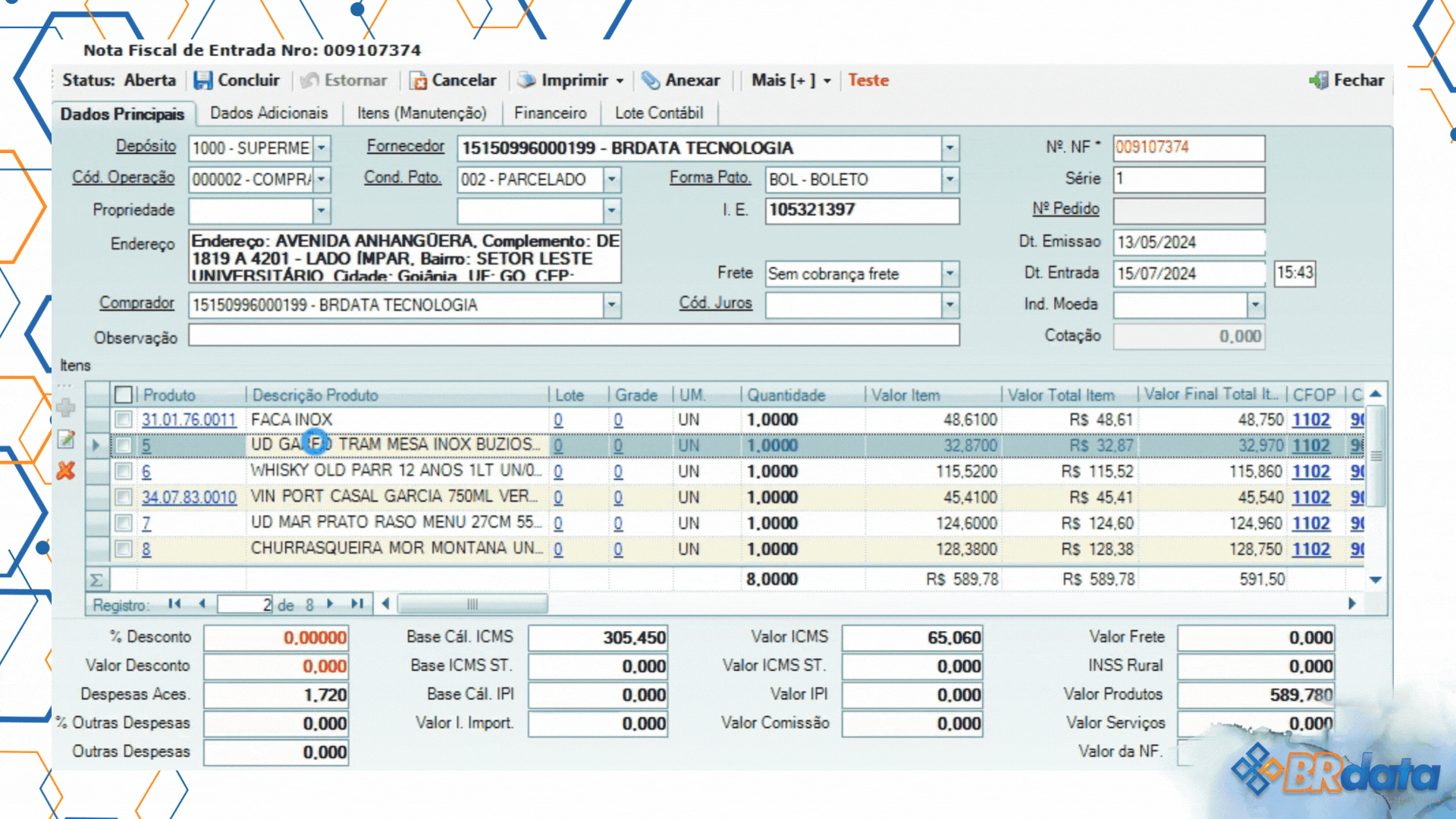The height and width of the screenshot is (819, 1456).
Task: Open the Frete dropdown list
Action: 949,274
